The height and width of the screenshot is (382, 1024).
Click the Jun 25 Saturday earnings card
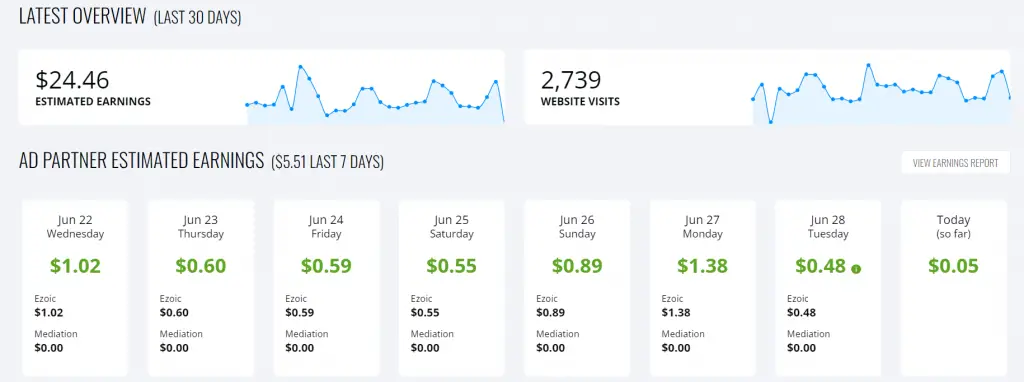point(451,288)
